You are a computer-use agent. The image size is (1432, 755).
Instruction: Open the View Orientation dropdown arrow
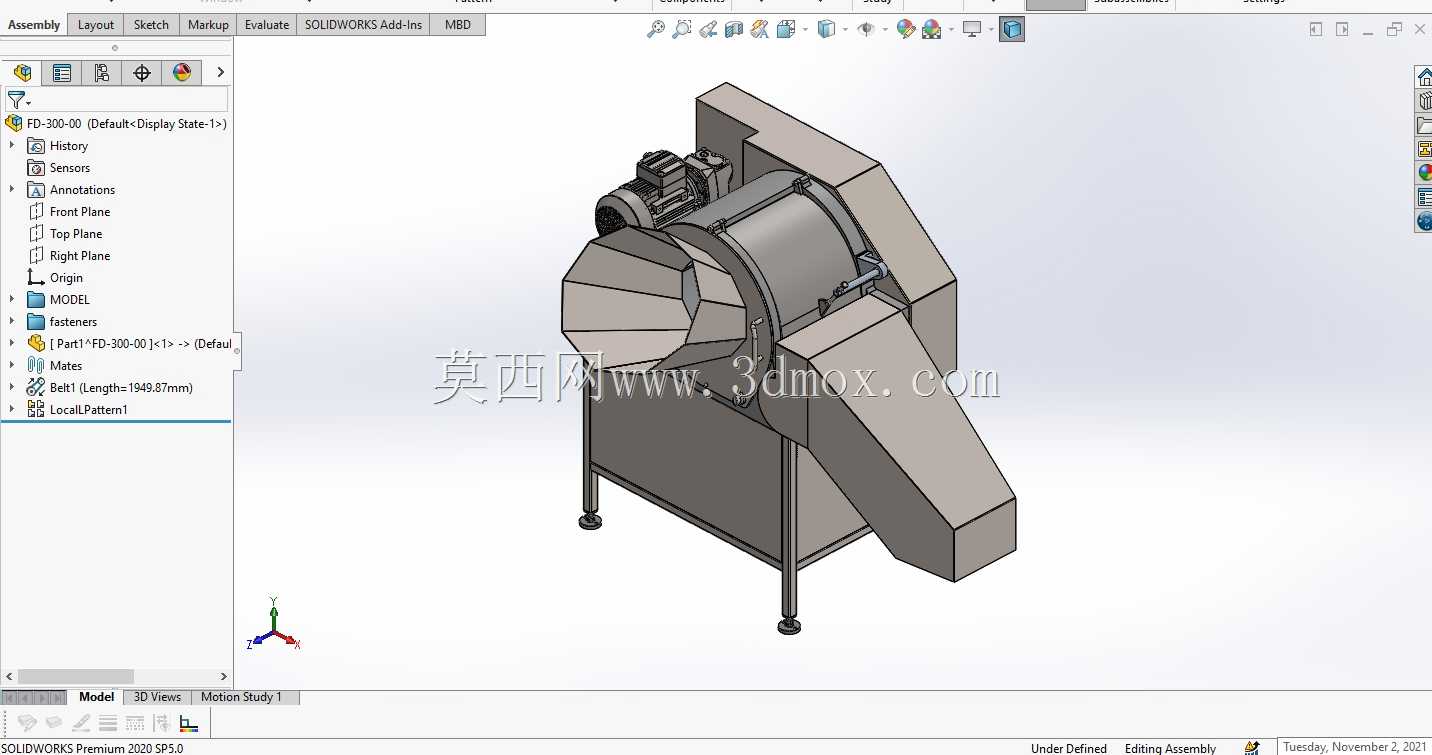coord(805,30)
